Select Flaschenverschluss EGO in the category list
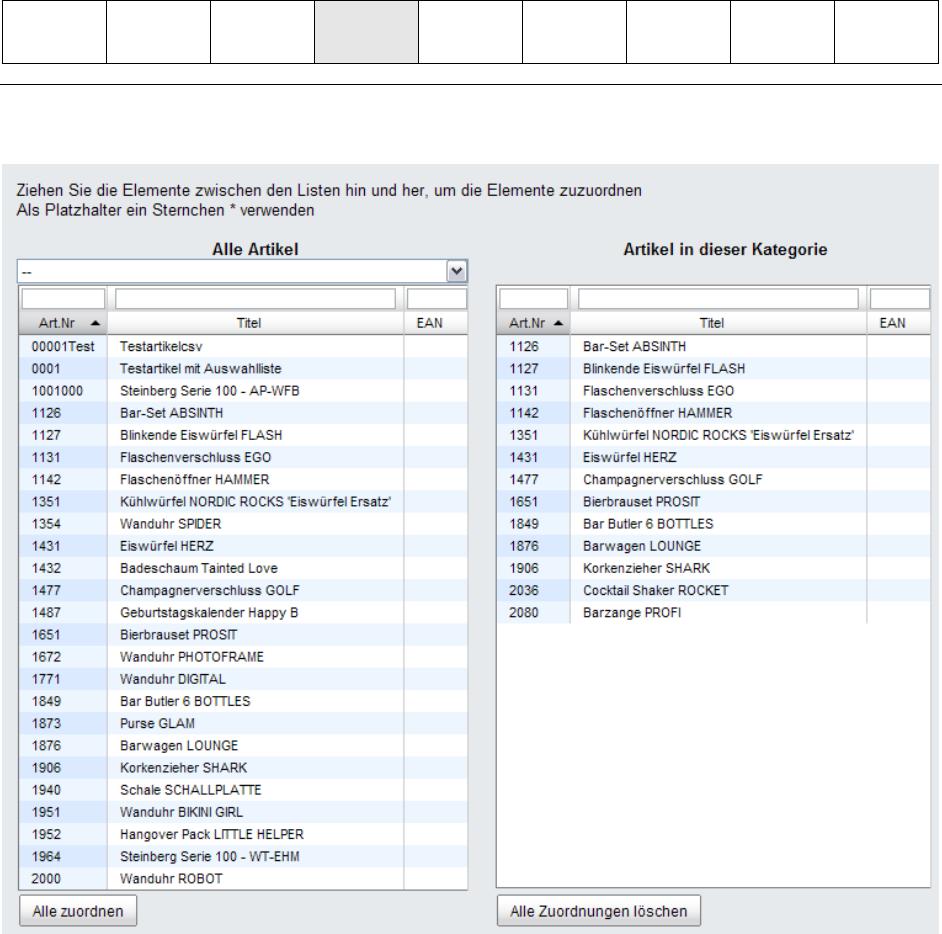Viewport: 942px width, 934px height. coord(714,391)
